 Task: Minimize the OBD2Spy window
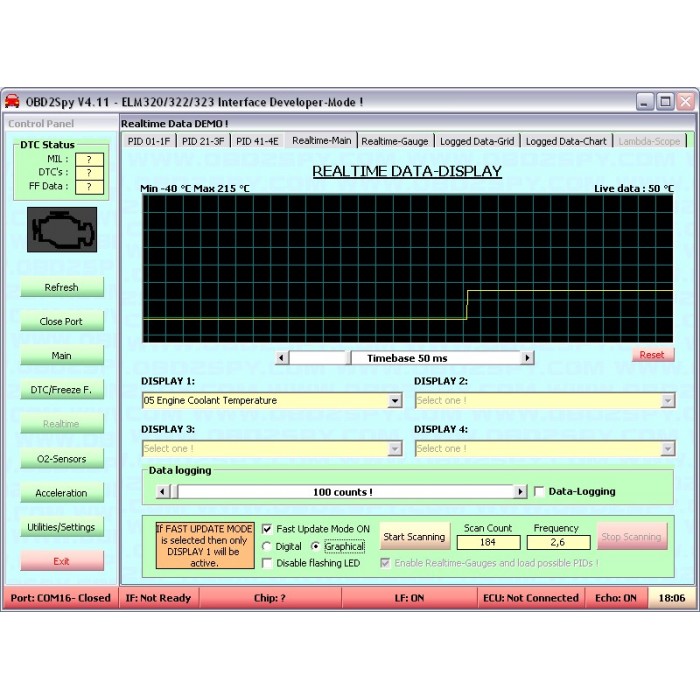(646, 102)
